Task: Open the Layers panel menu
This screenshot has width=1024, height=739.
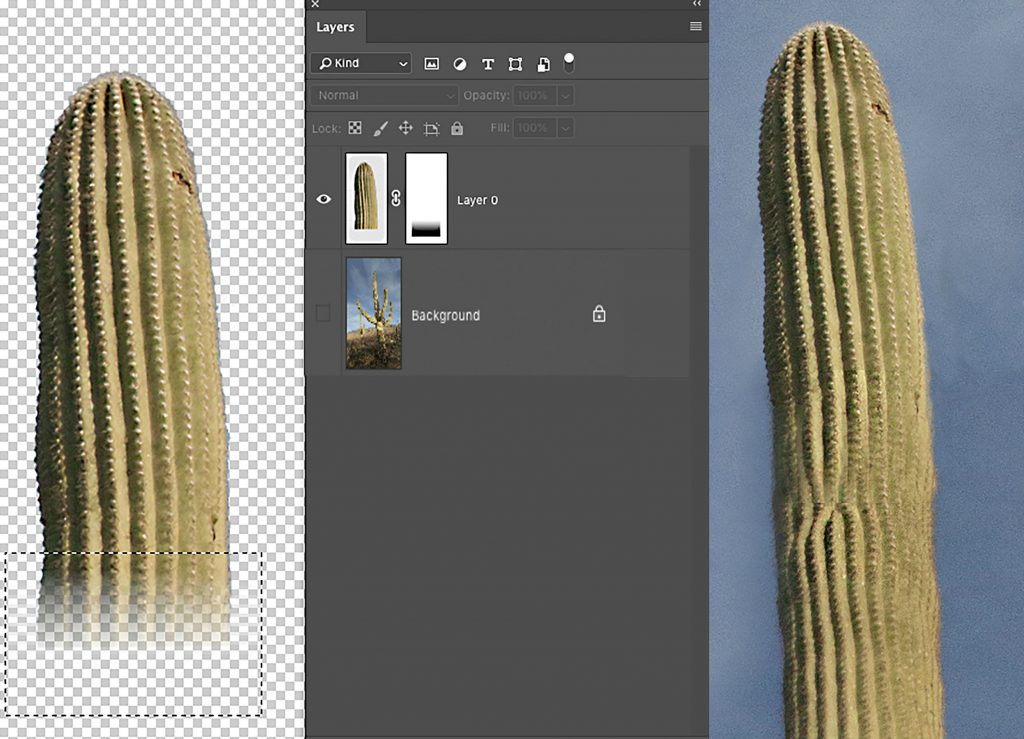Action: point(696,26)
